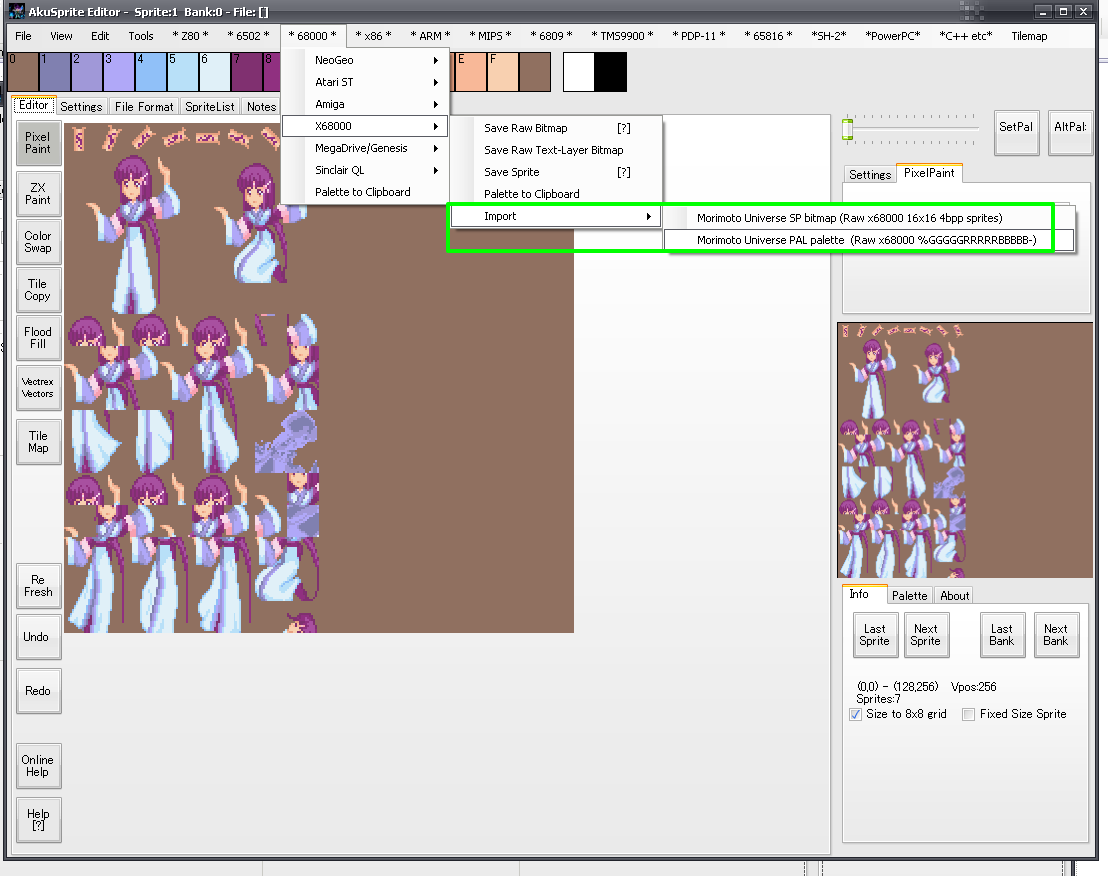Select palette color 4
The image size is (1108, 876).
151,72
